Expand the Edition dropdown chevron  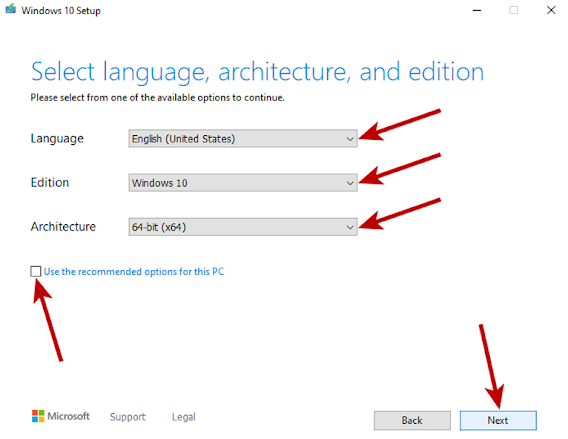350,183
